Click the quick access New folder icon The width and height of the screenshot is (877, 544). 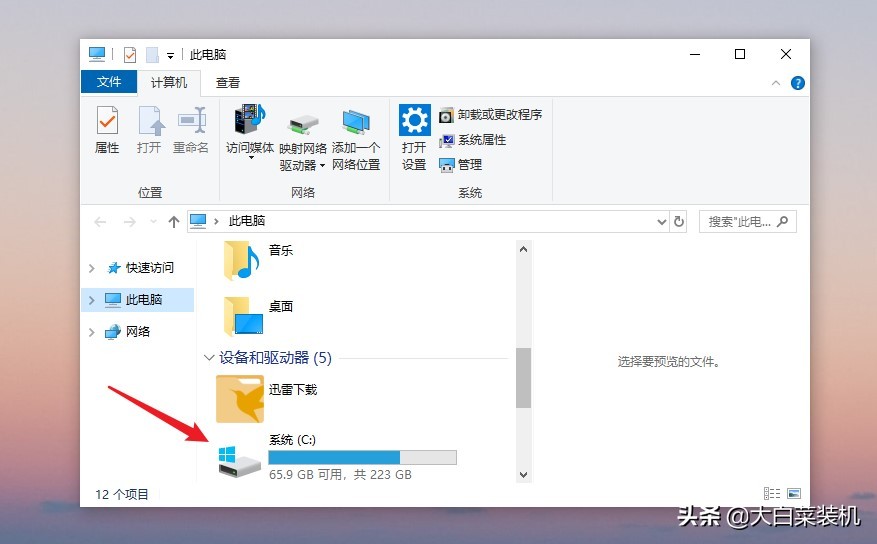pos(152,55)
